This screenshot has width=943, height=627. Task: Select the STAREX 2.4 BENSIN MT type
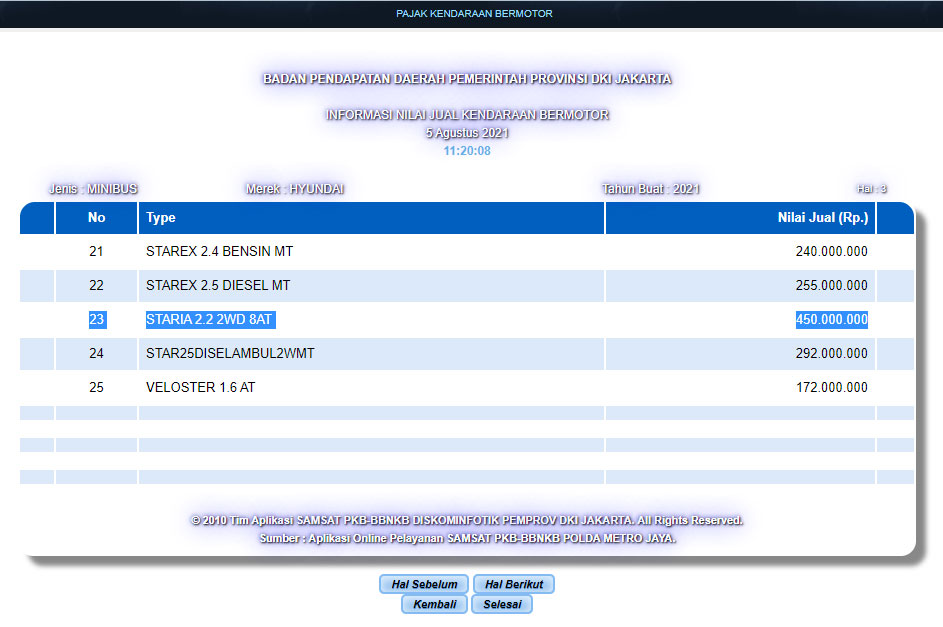click(220, 251)
